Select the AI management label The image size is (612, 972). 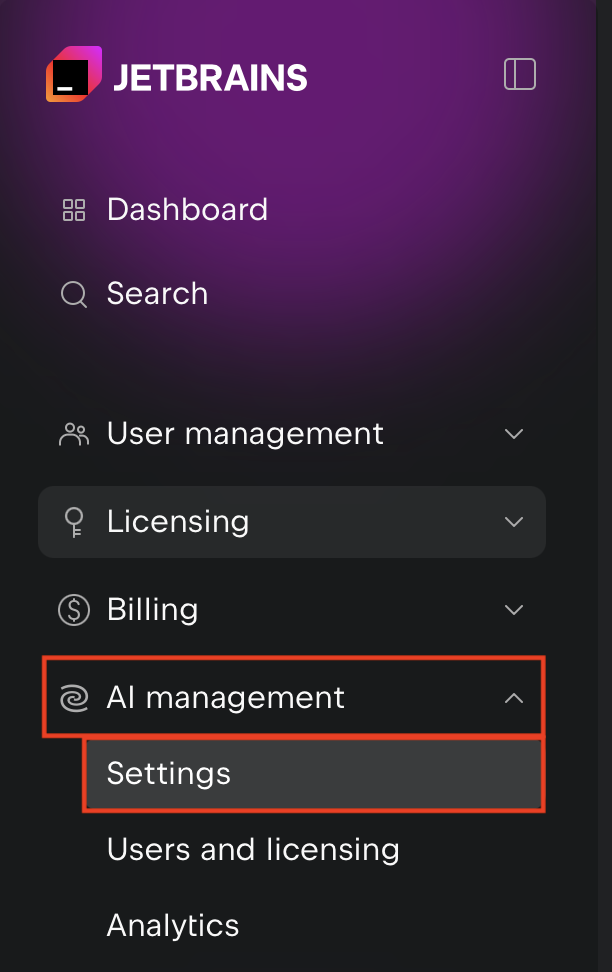[226, 698]
